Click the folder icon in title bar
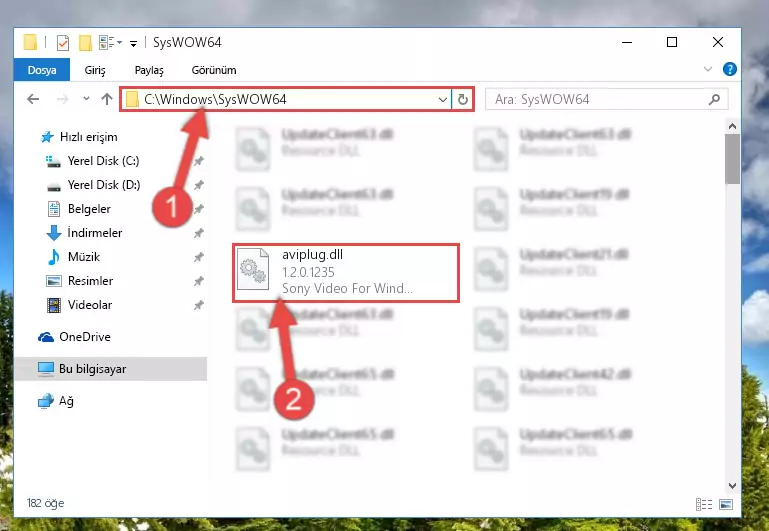The image size is (769, 531). 30,43
